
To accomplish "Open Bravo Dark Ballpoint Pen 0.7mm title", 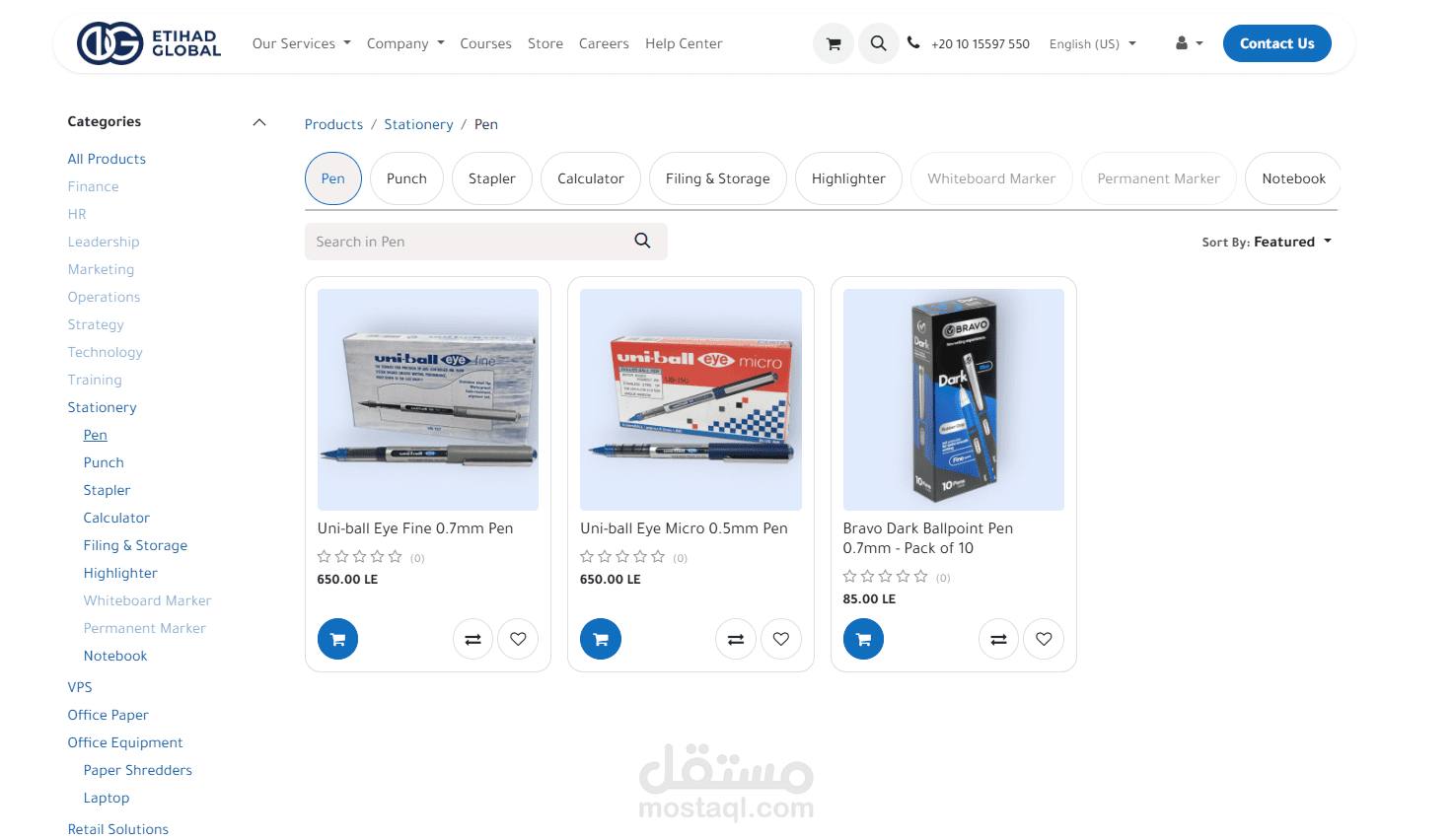I will (x=928, y=538).
